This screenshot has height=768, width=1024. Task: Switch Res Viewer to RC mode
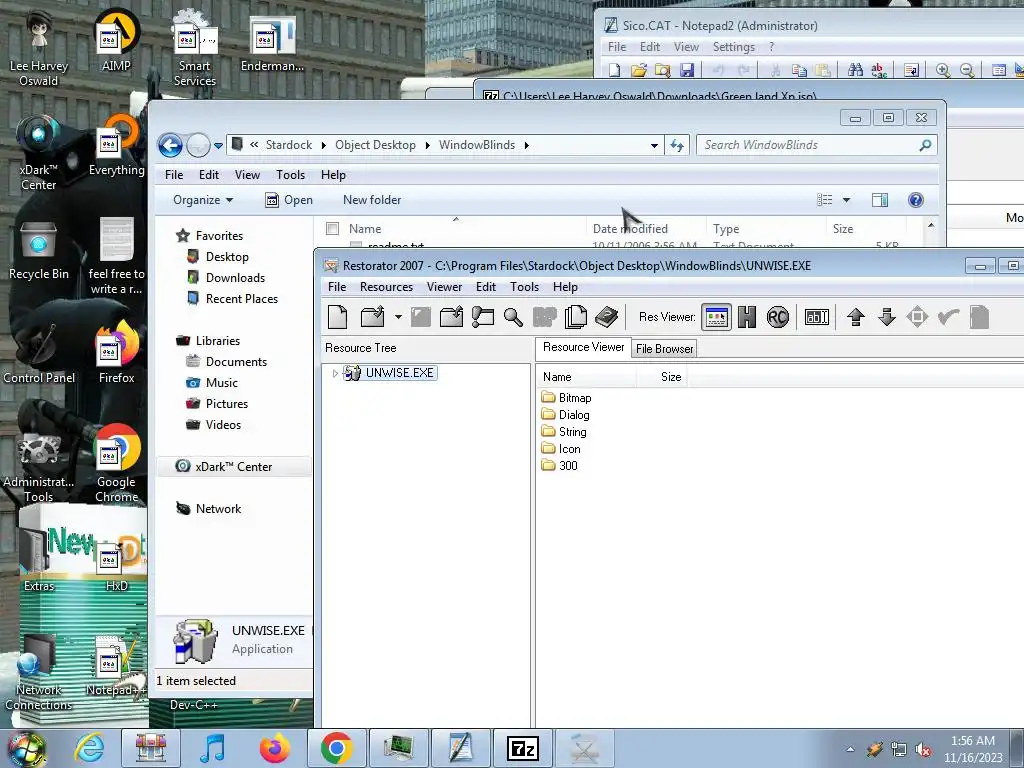pyautogui.click(x=777, y=317)
